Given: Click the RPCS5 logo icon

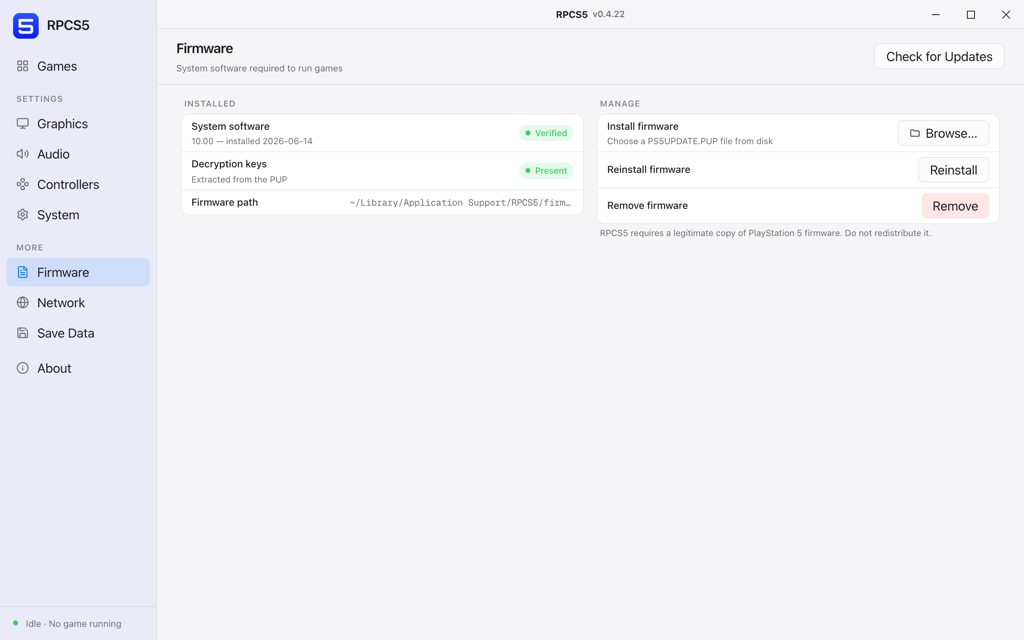Looking at the screenshot, I should [25, 25].
